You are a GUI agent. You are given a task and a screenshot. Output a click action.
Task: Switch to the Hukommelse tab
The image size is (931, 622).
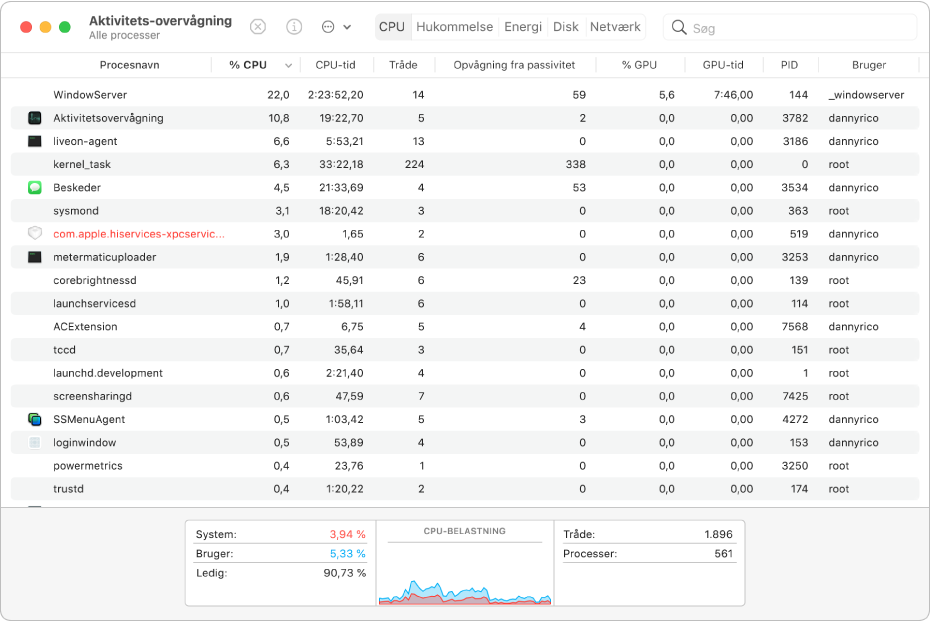(x=454, y=27)
